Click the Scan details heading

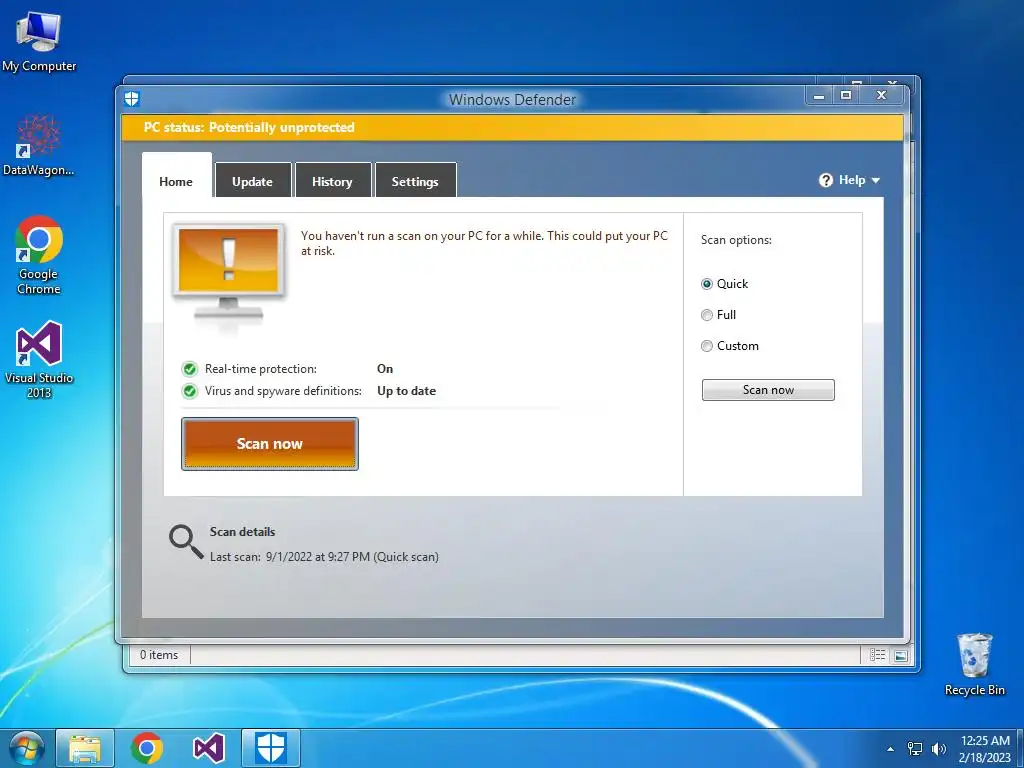[x=242, y=532]
